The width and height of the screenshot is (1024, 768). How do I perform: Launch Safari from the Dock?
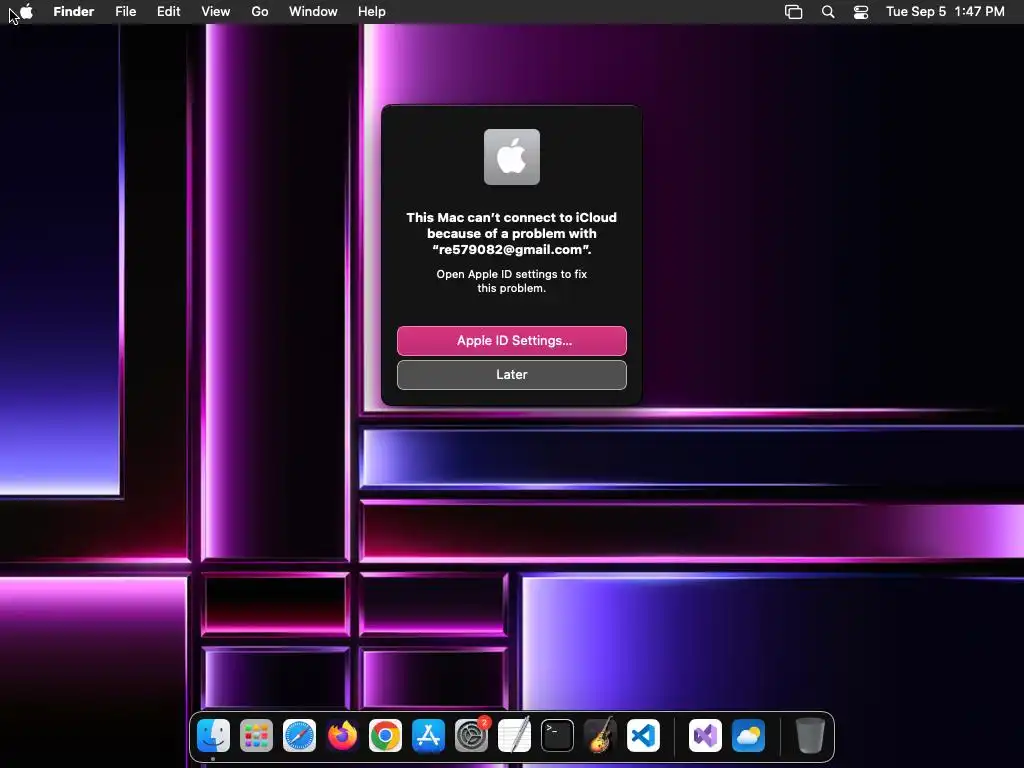[x=299, y=736]
